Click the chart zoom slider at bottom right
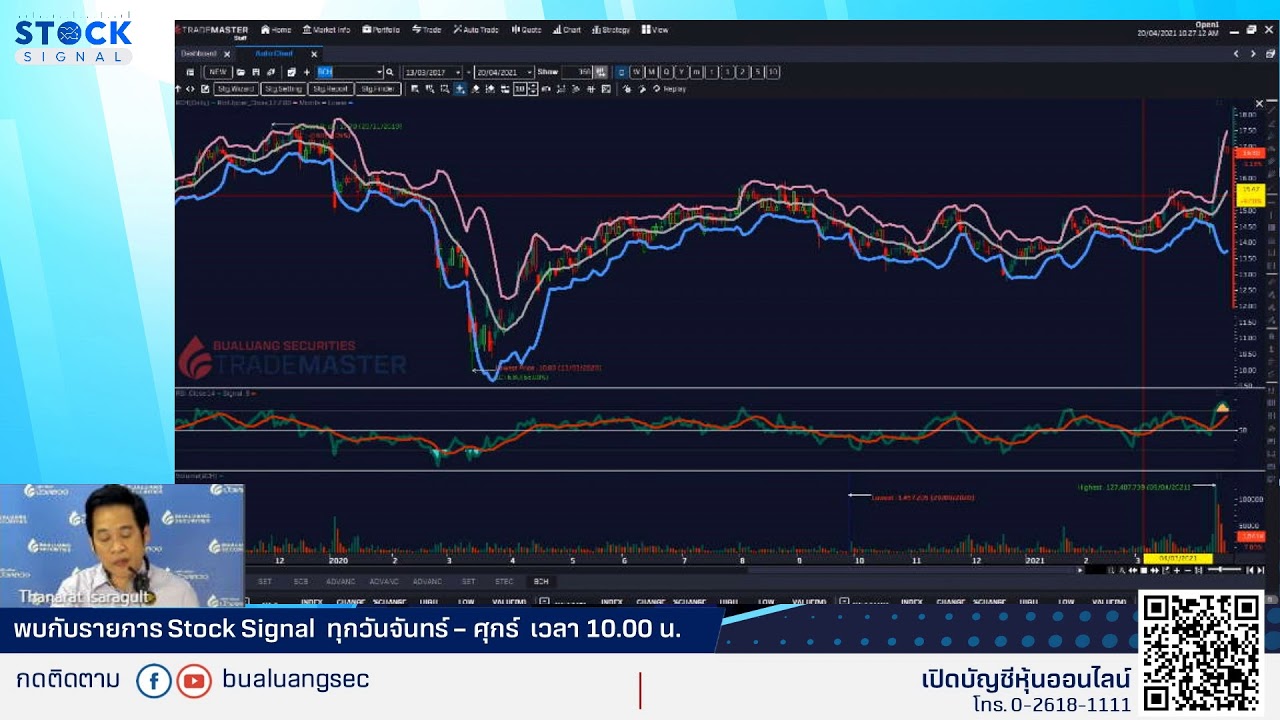 point(1225,570)
